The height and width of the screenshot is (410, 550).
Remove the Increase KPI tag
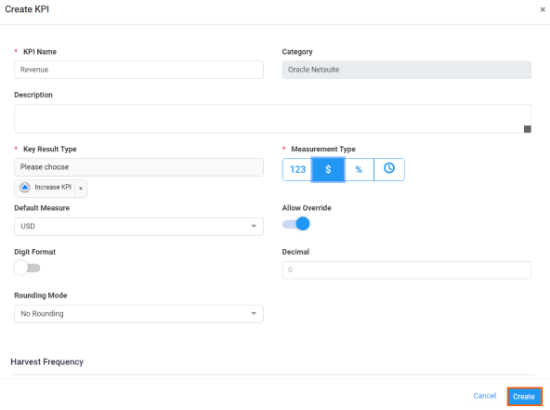click(x=81, y=188)
